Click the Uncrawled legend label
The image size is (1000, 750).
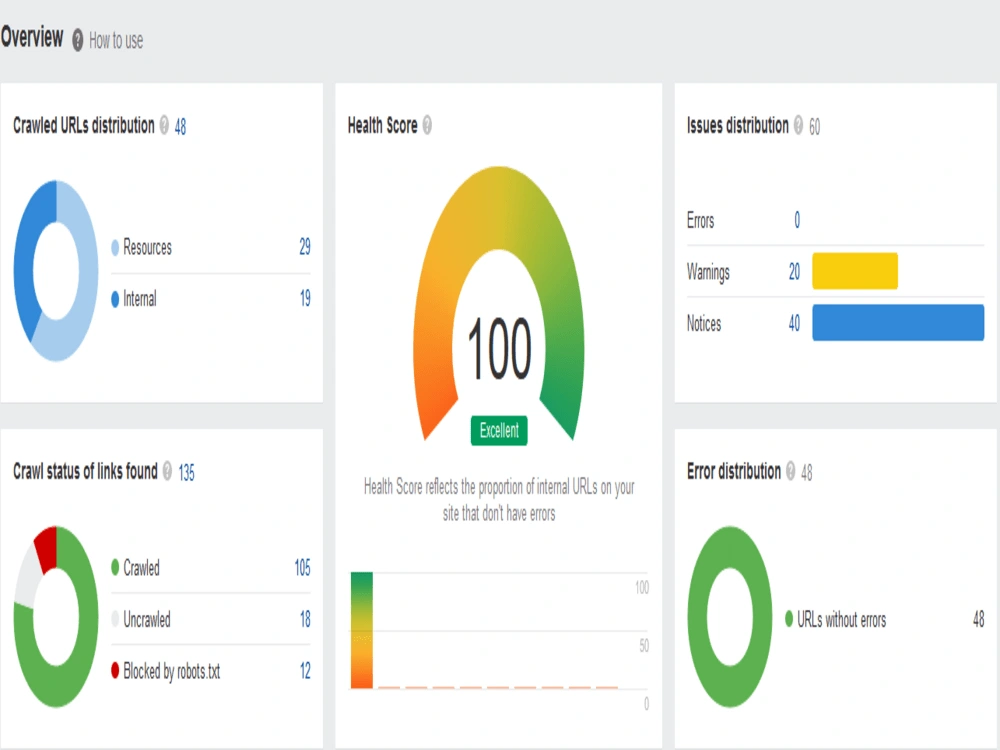147,619
